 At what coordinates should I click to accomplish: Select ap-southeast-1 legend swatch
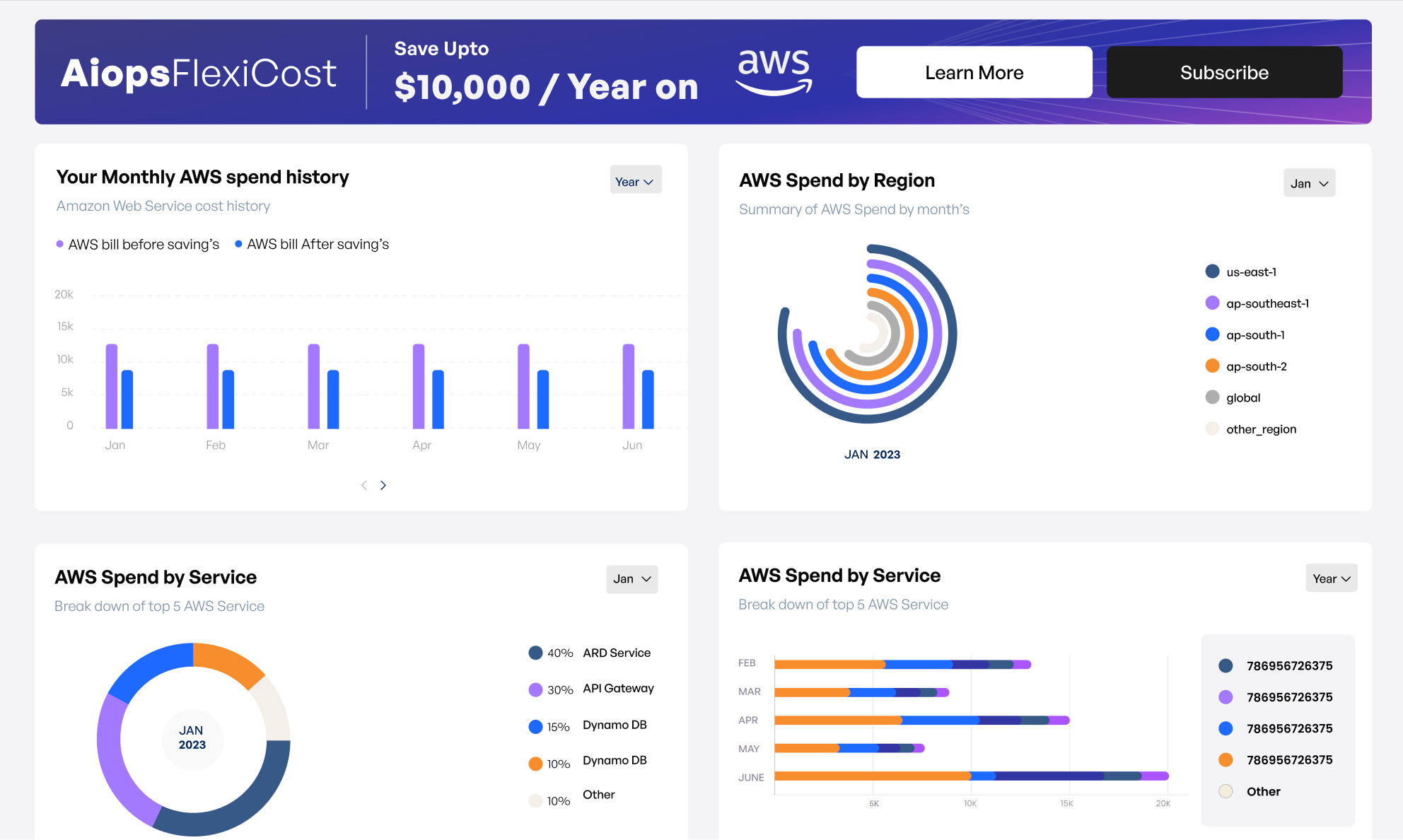(x=1212, y=303)
